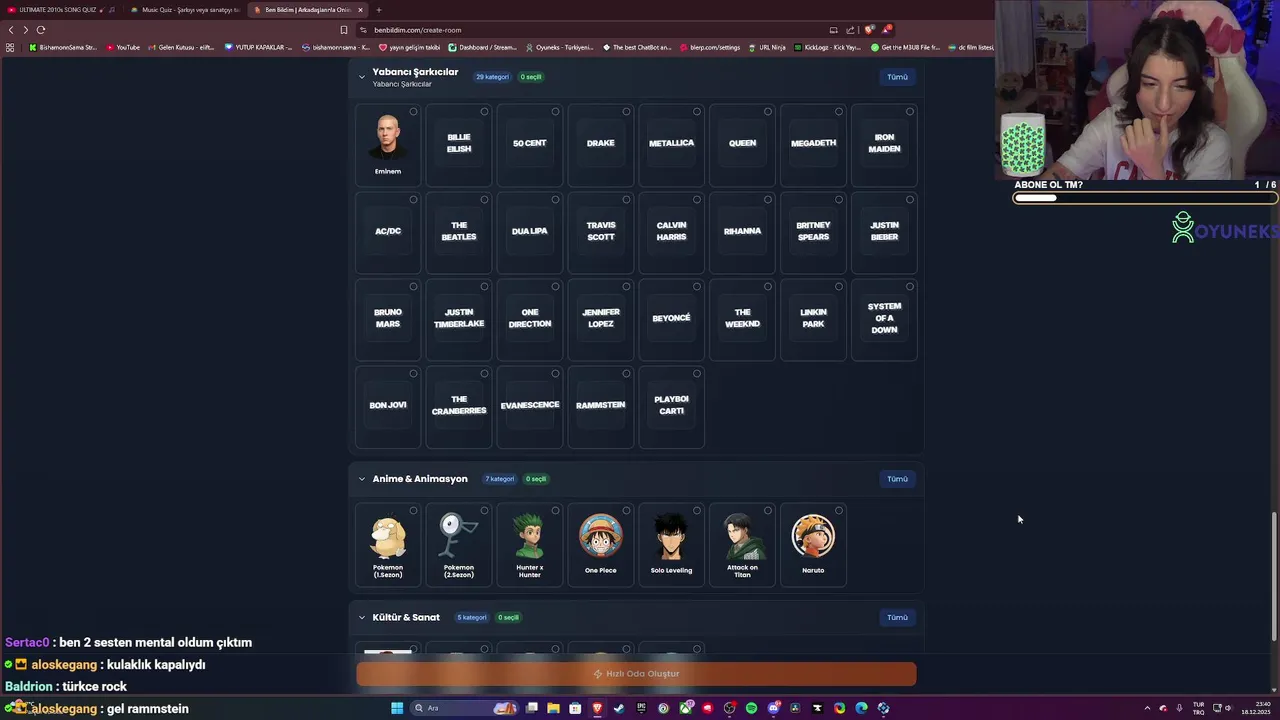Image resolution: width=1280 pixels, height=720 pixels.
Task: Go back in browser history
Action: [11, 30]
